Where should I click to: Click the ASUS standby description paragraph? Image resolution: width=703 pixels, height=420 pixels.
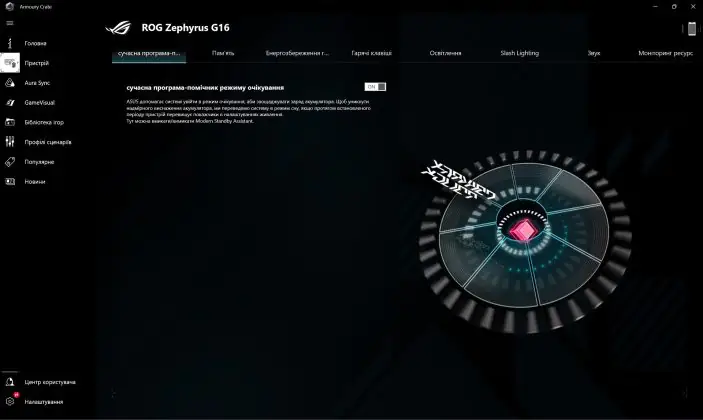[248, 111]
